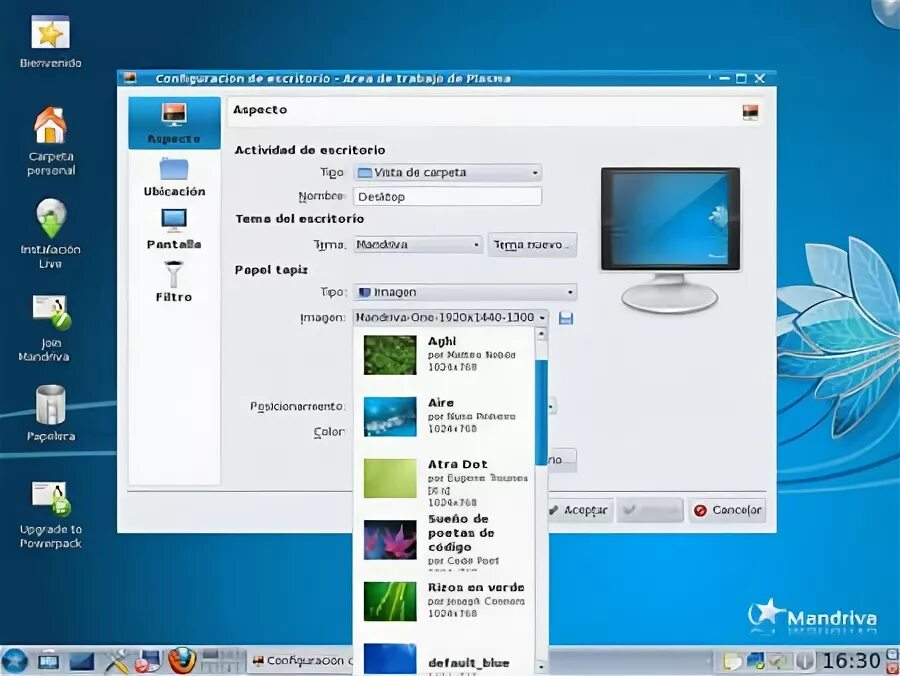Maximize the Configuración de escritorio window
The width and height of the screenshot is (900, 676).
tap(742, 78)
